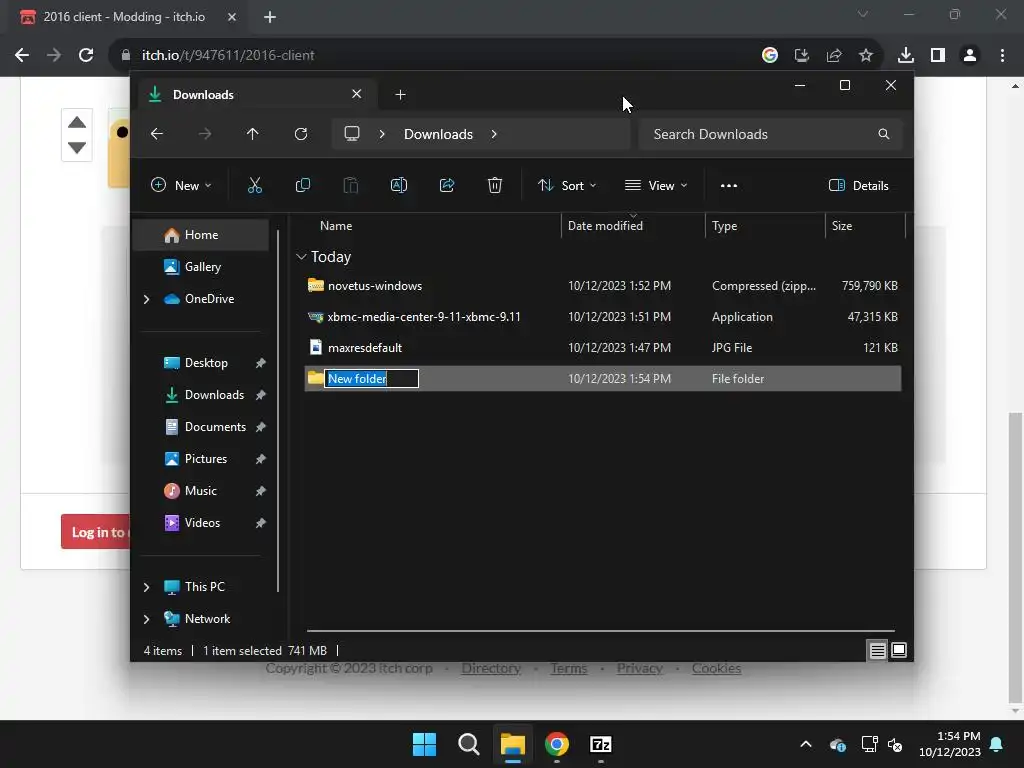Click the Copy icon in Explorer toolbar
The image size is (1024, 768).
coord(302,185)
